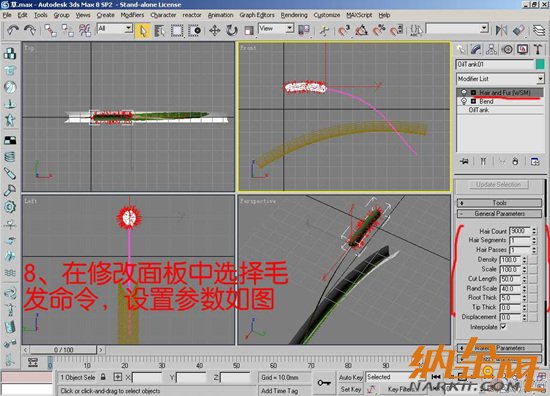Activate Select and Rotate tool
This screenshot has width=550, height=396.
click(232, 31)
